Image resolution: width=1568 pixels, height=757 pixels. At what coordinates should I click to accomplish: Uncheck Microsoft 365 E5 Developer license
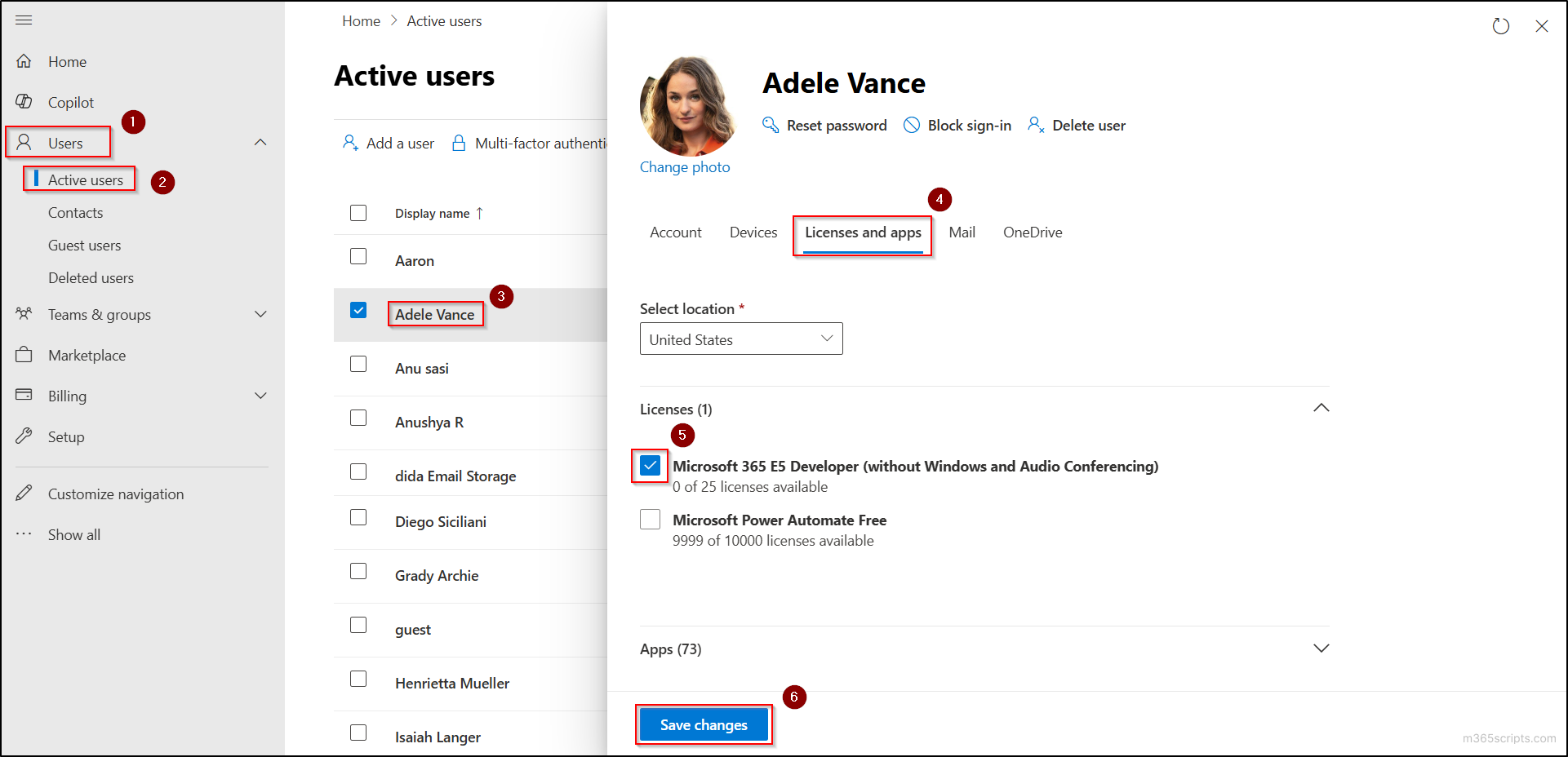coord(650,466)
